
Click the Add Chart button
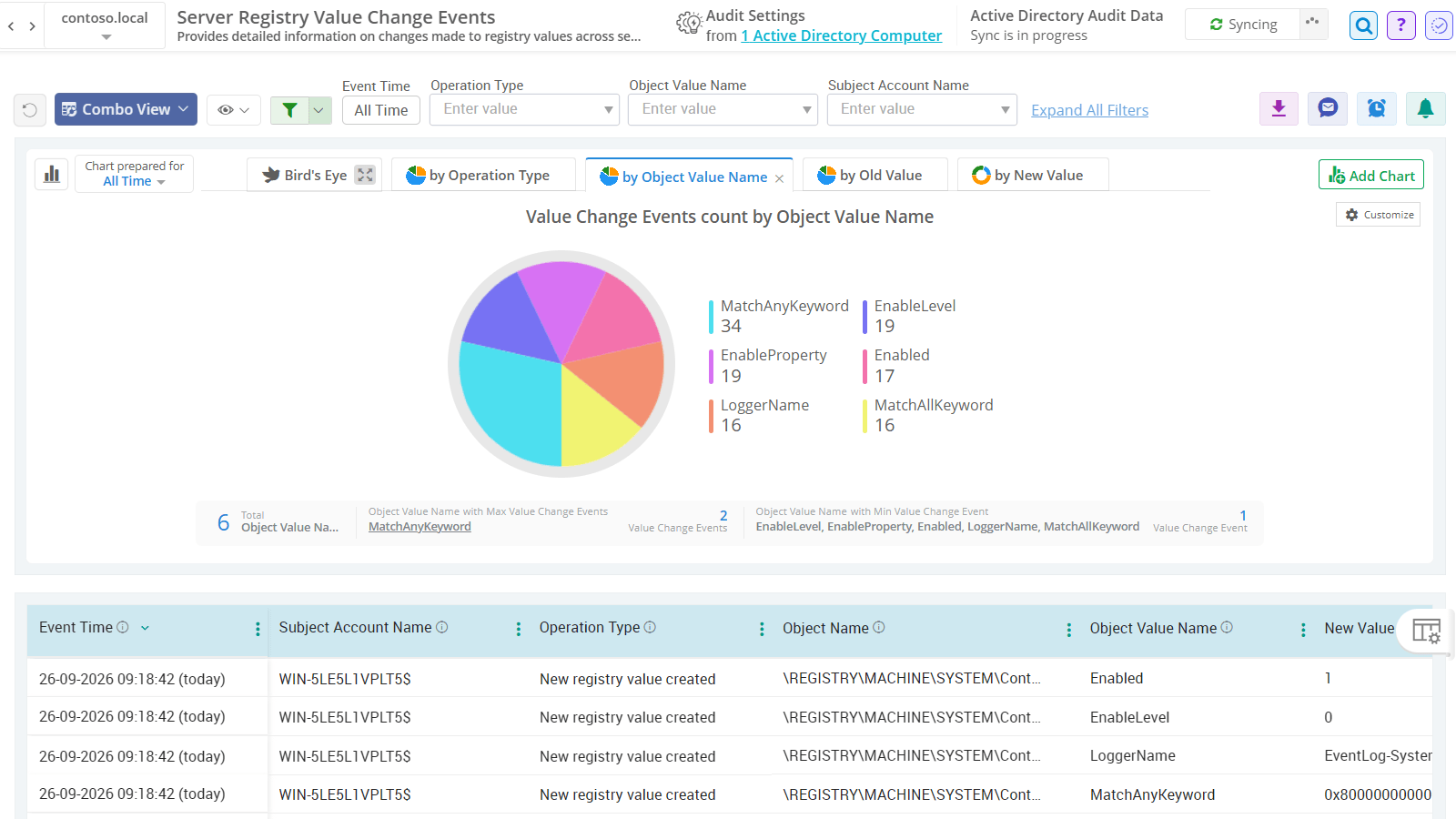point(1371,175)
